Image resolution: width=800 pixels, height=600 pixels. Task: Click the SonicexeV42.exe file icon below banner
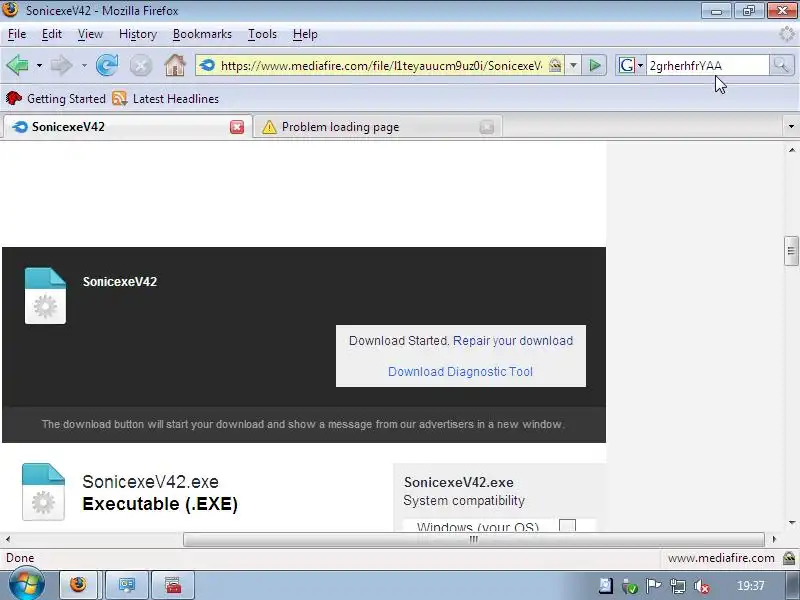click(x=43, y=492)
